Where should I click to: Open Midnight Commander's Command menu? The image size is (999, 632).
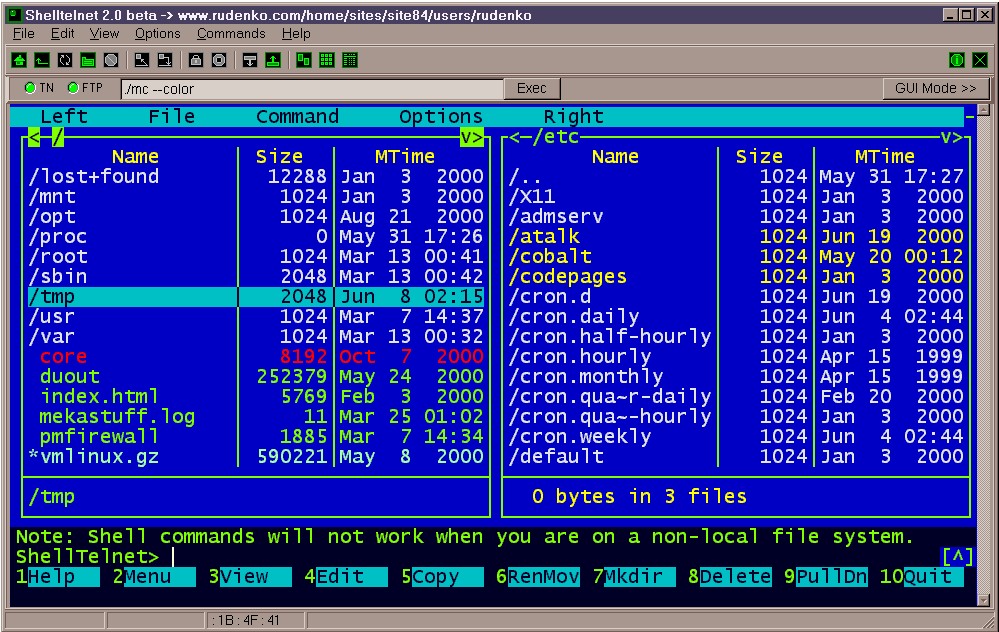point(297,117)
